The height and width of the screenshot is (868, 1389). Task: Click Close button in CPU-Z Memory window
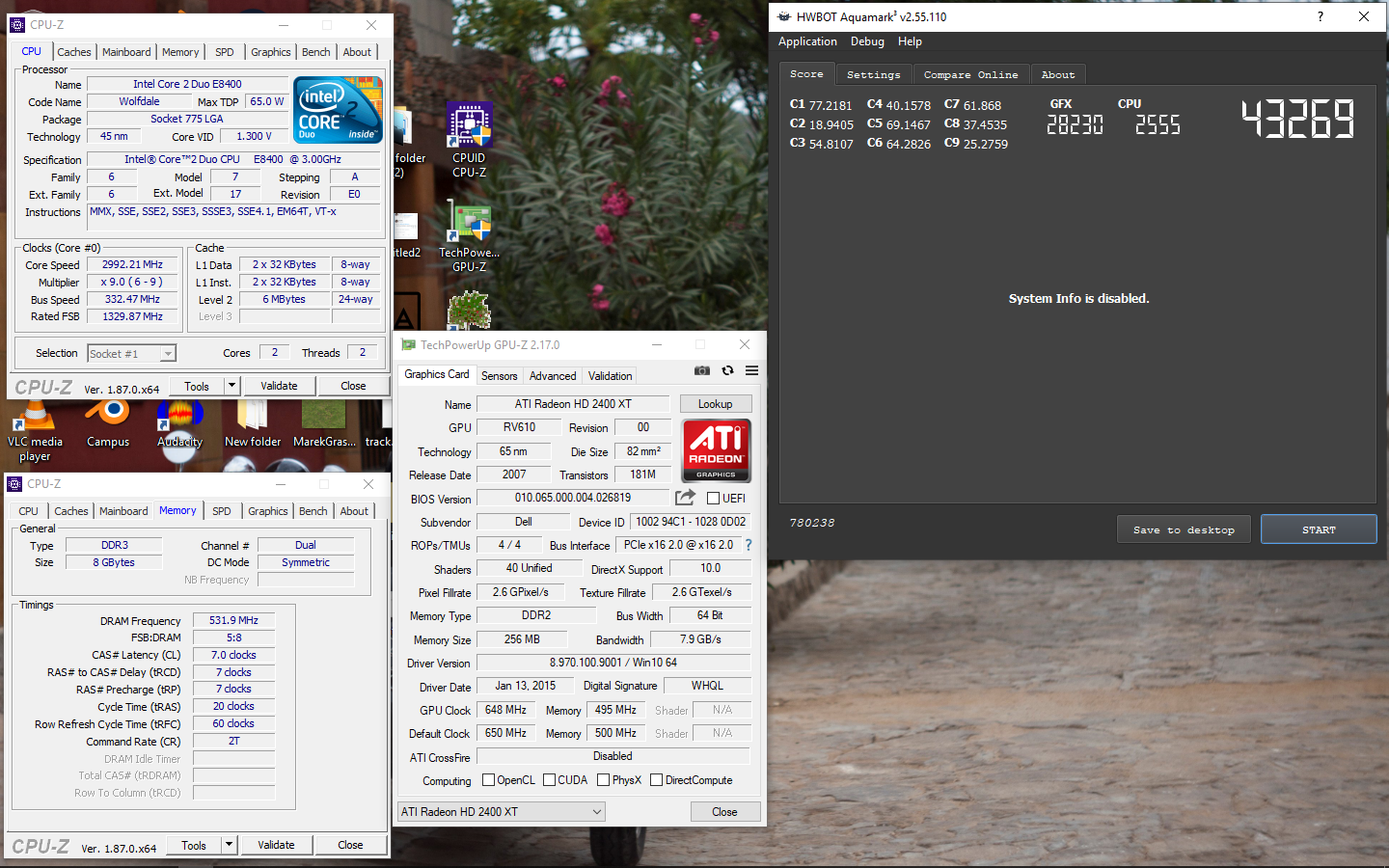point(350,845)
